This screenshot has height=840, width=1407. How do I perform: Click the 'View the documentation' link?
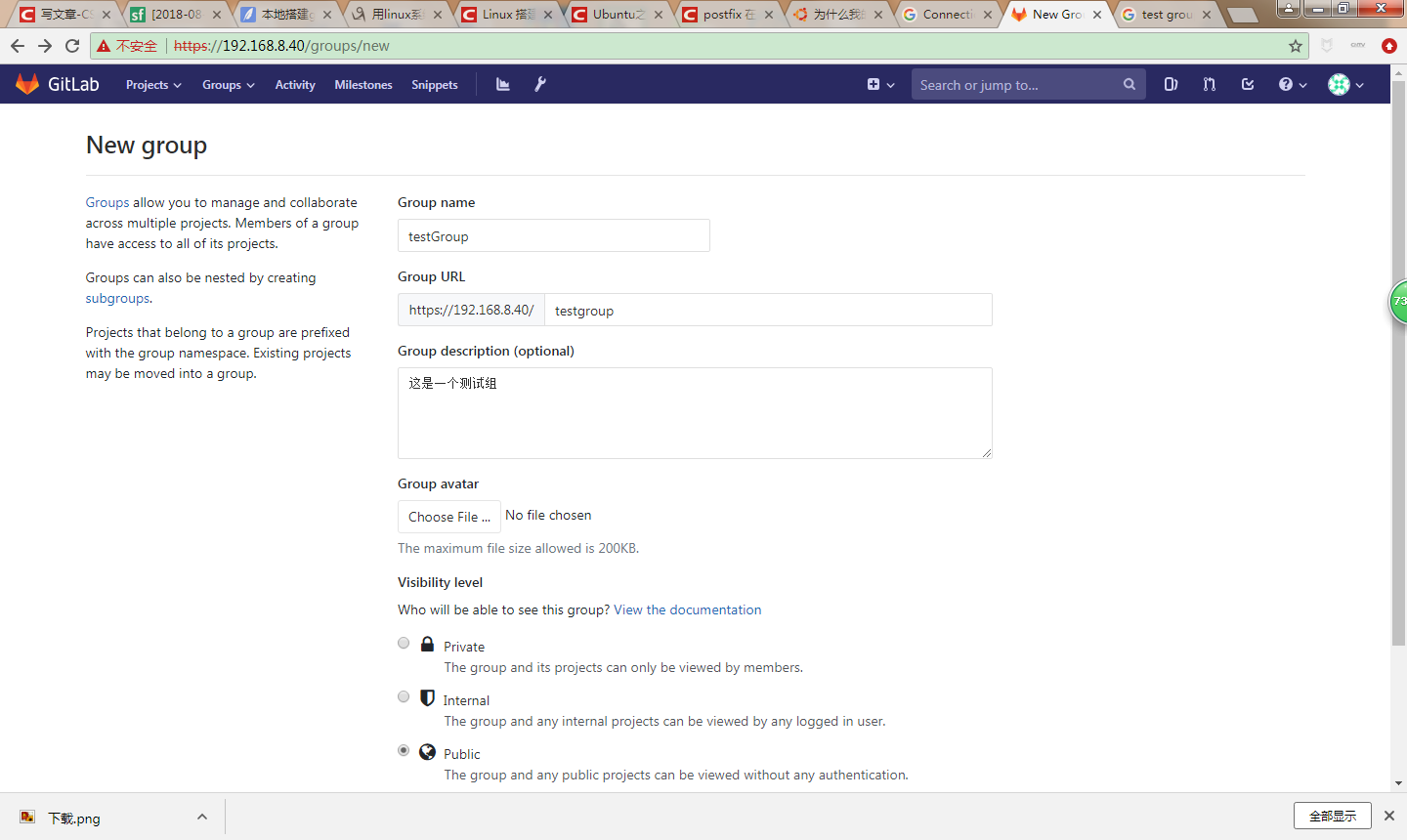tap(687, 609)
